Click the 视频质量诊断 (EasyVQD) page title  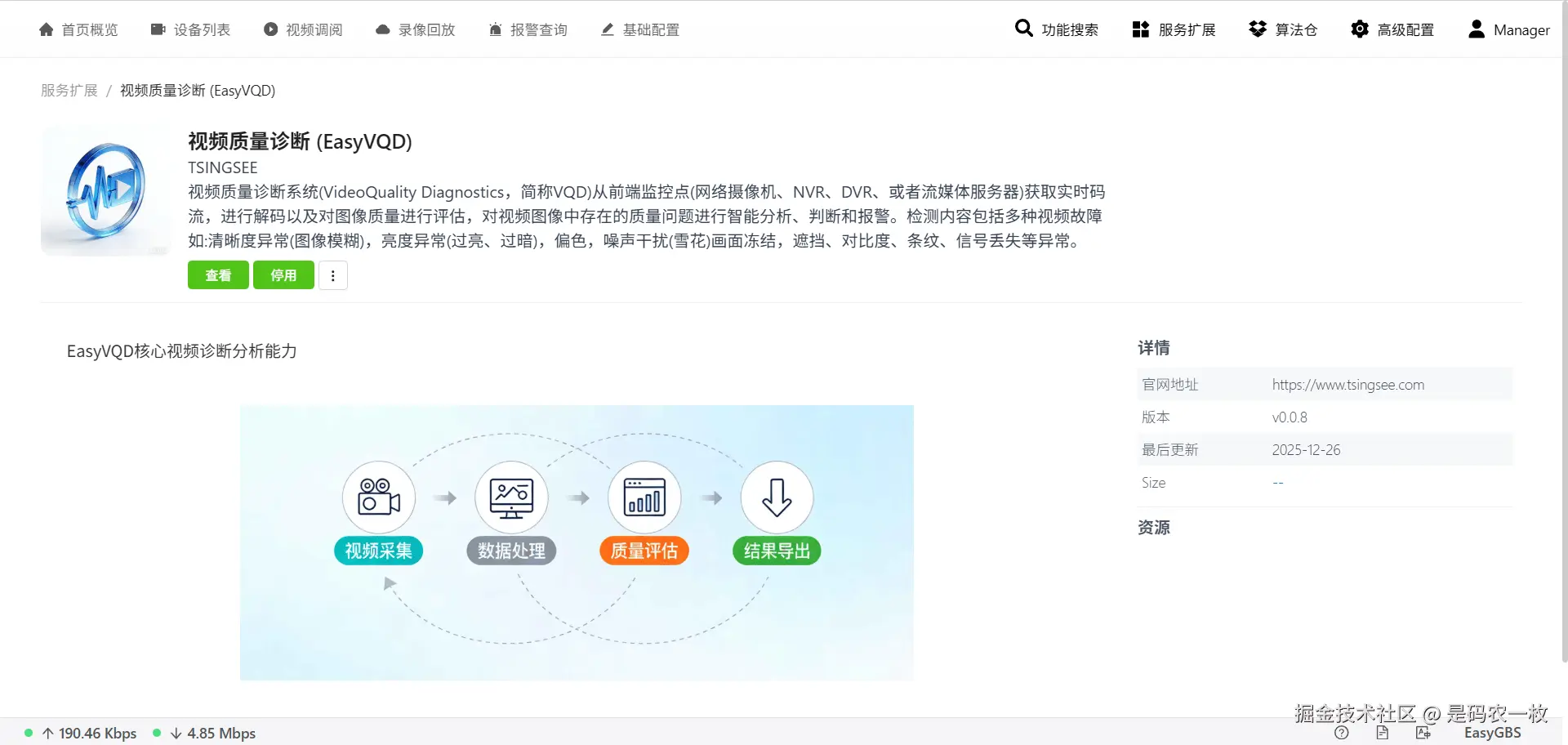(x=300, y=141)
